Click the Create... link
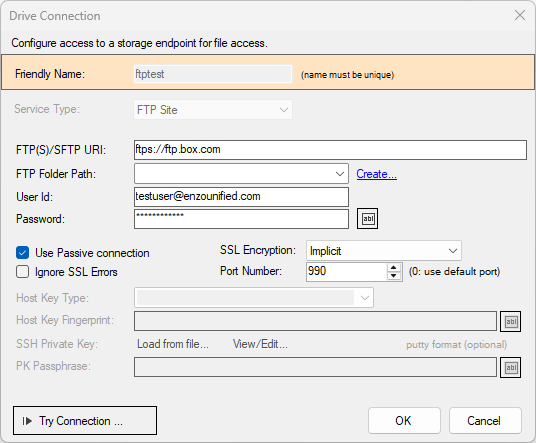 click(377, 174)
